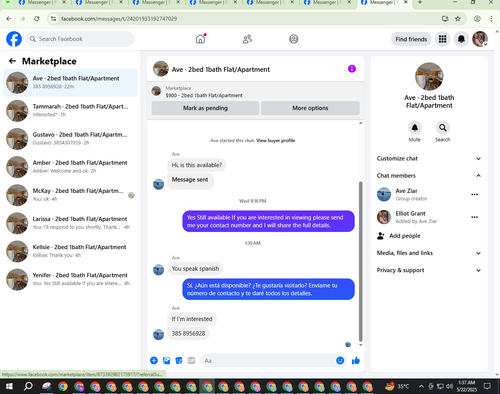Collapse Chat members section

tap(429, 176)
